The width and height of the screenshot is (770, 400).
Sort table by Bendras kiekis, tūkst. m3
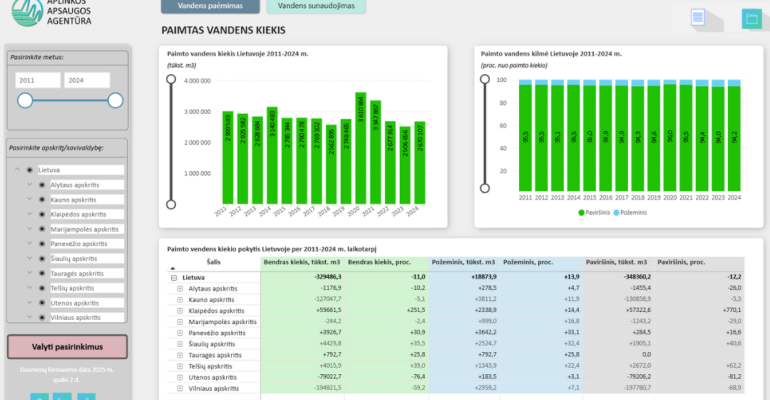click(x=302, y=262)
